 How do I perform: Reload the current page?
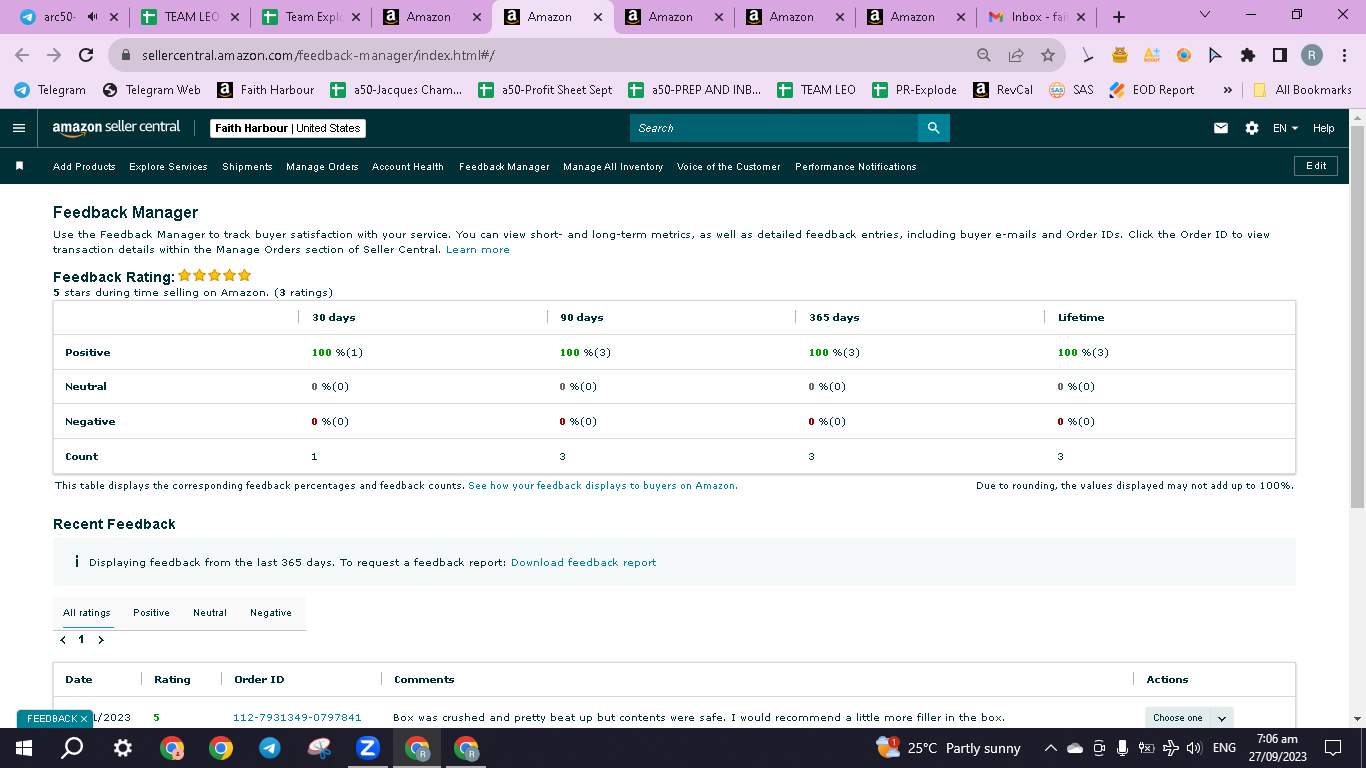click(x=86, y=56)
